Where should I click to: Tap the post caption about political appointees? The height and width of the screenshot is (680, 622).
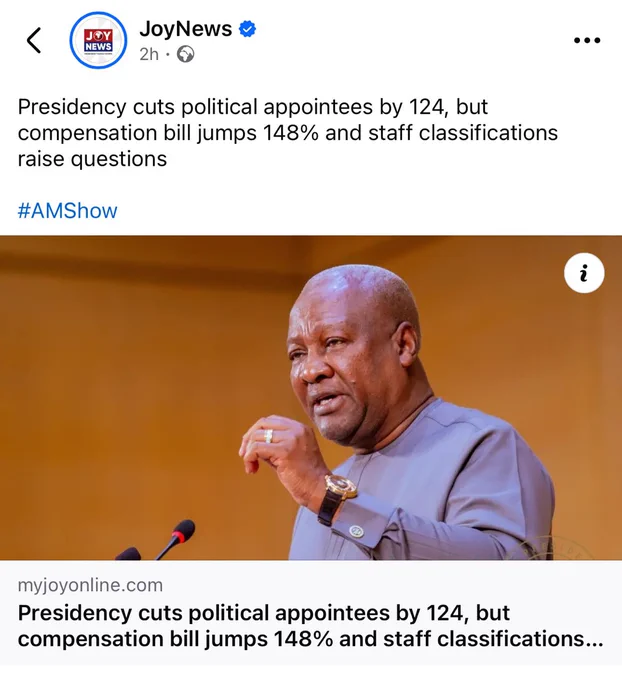click(287, 133)
